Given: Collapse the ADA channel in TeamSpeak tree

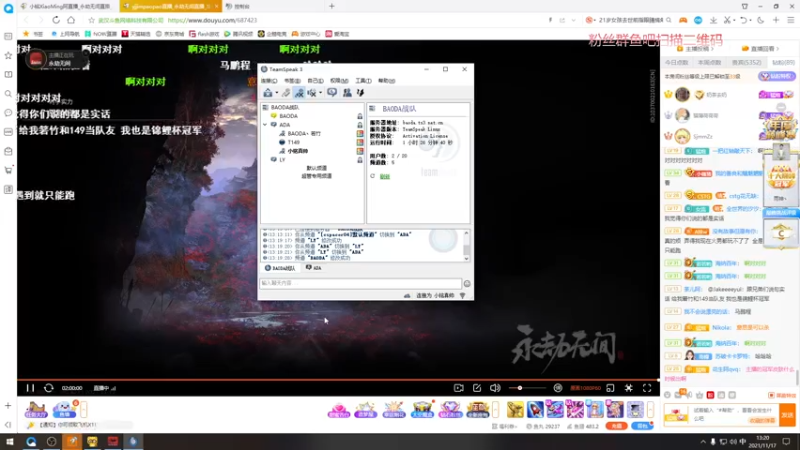Looking at the screenshot, I should click(x=265, y=124).
